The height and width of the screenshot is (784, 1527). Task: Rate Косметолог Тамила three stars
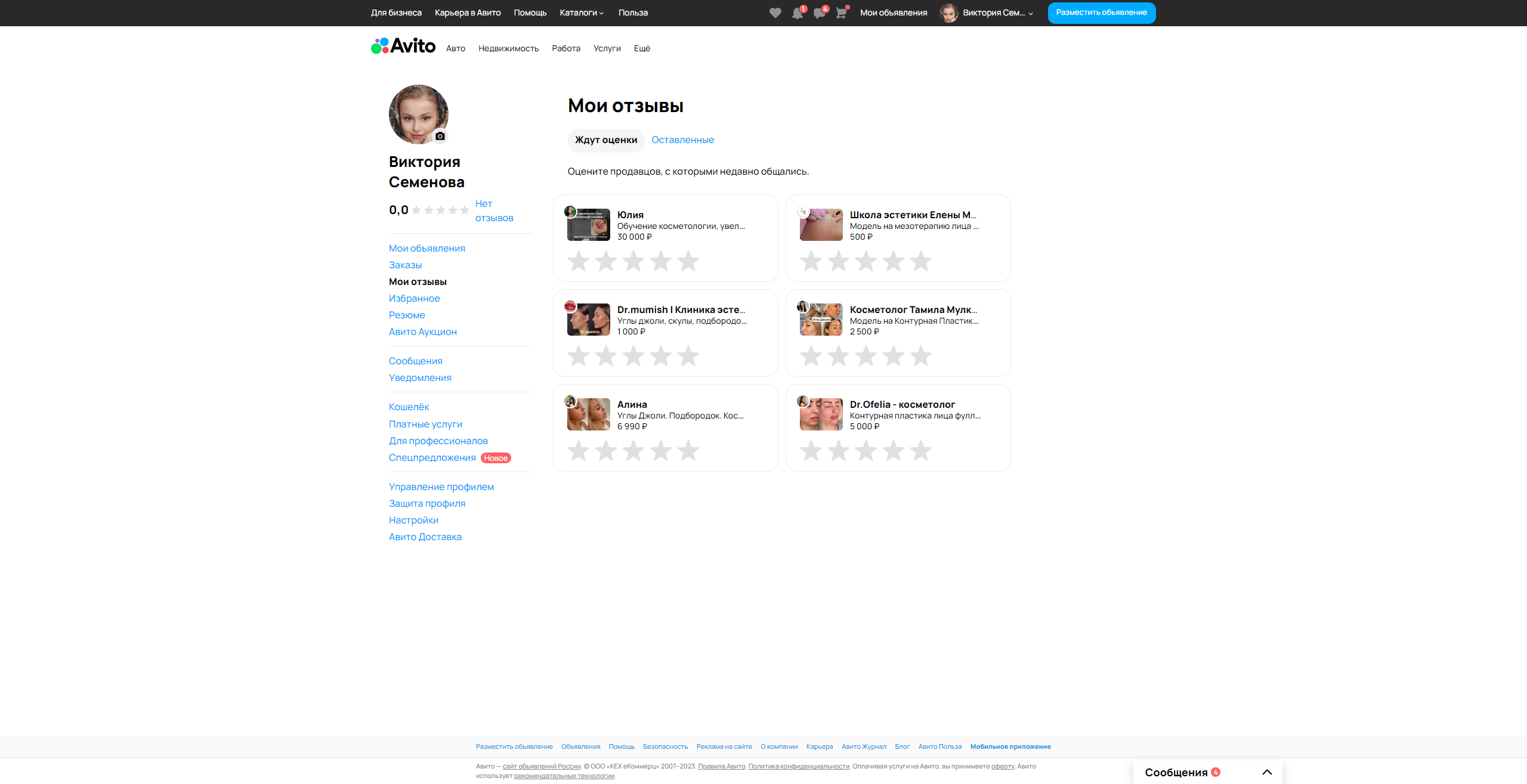point(866,356)
